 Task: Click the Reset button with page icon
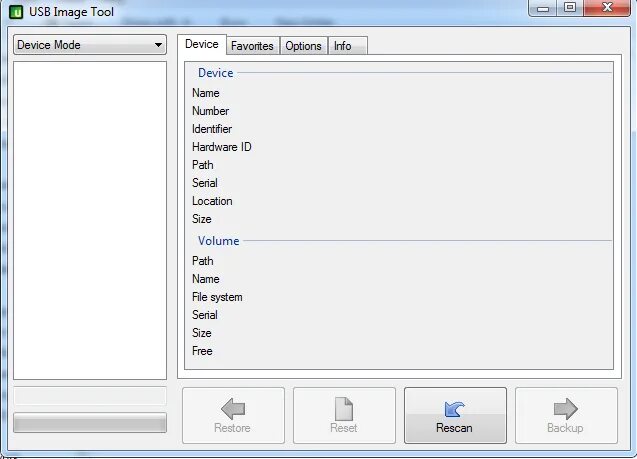344,415
